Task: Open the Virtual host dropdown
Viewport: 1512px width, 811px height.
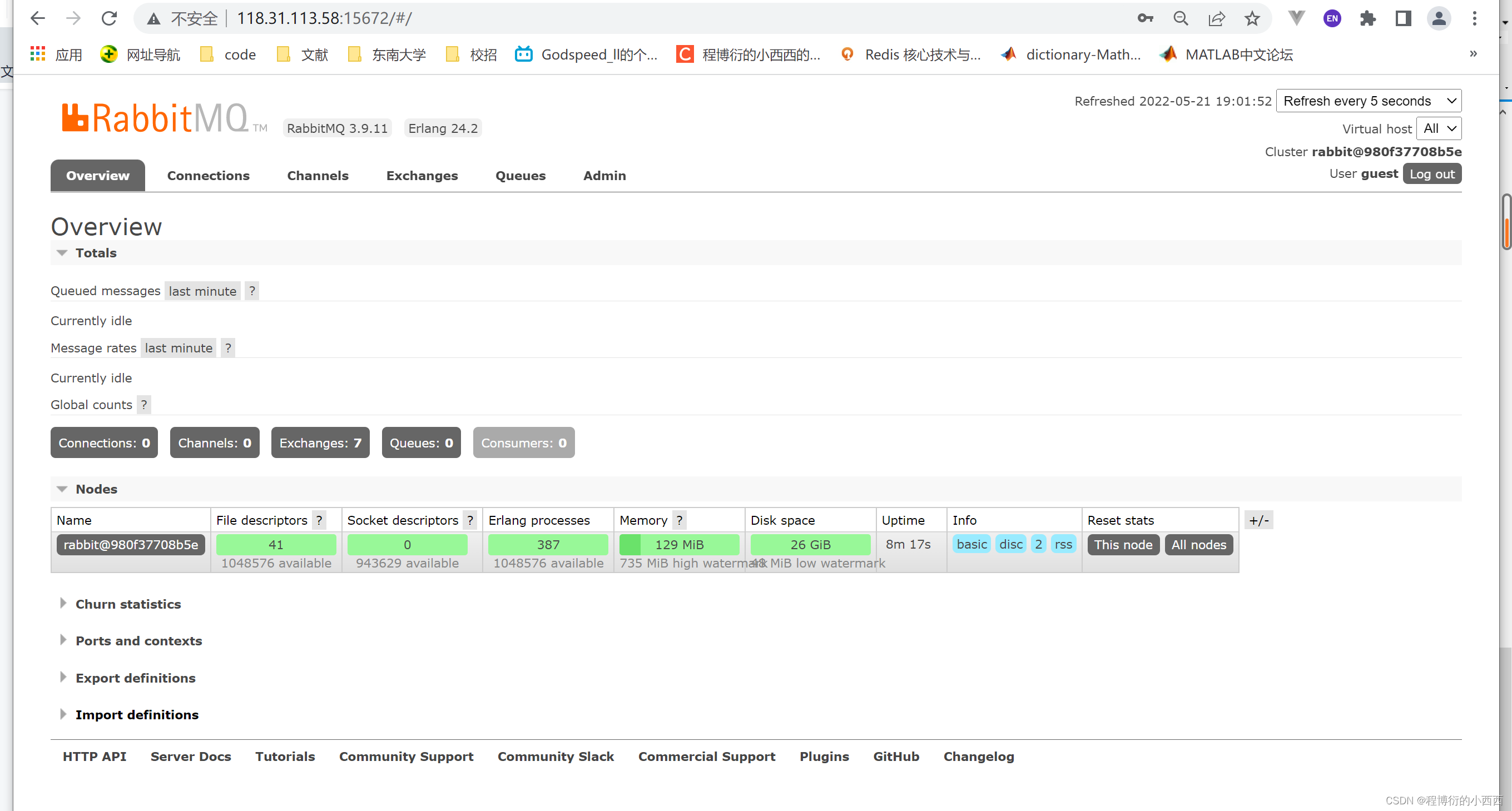Action: (x=1439, y=128)
